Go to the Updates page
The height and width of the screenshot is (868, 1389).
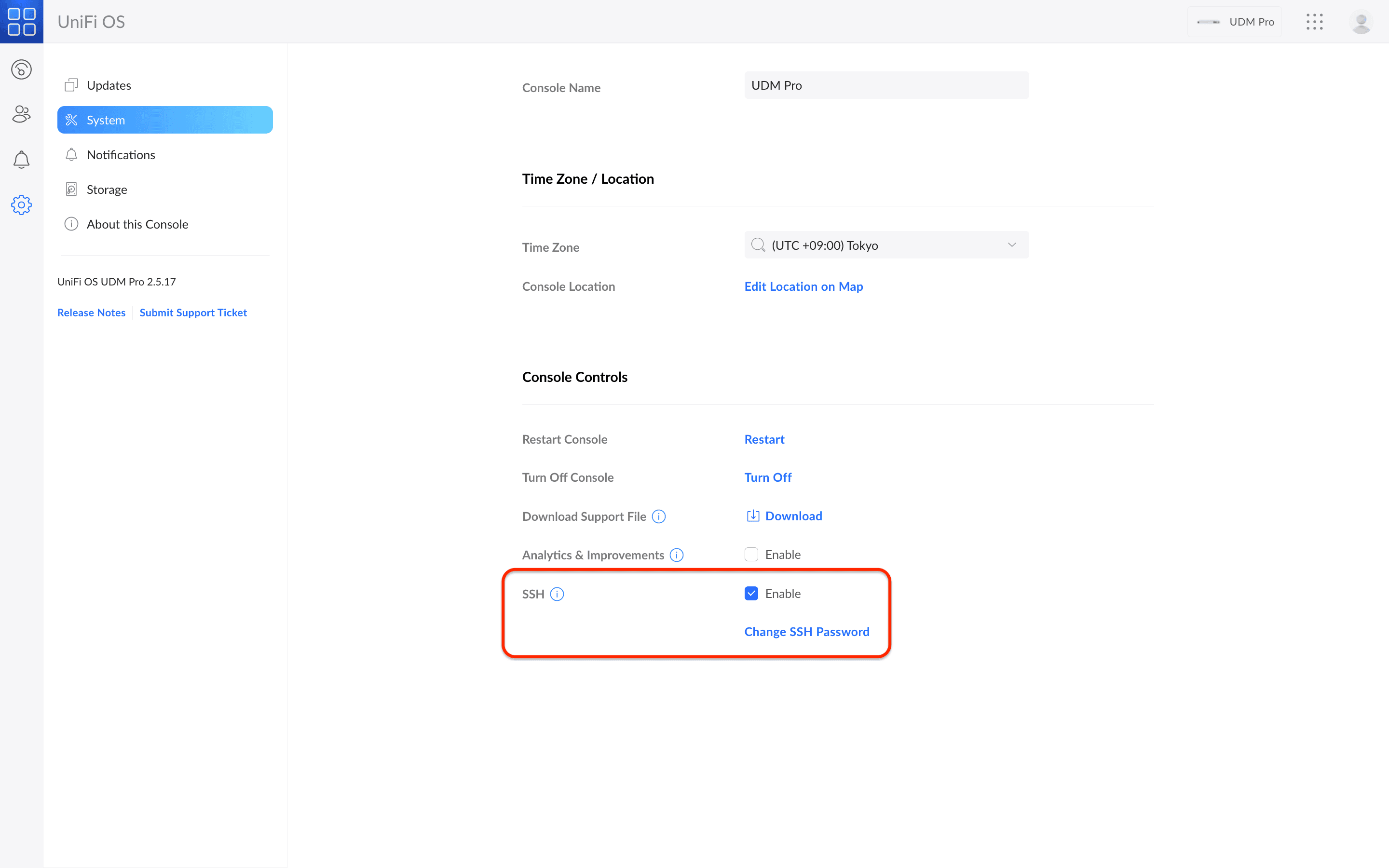pyautogui.click(x=165, y=85)
